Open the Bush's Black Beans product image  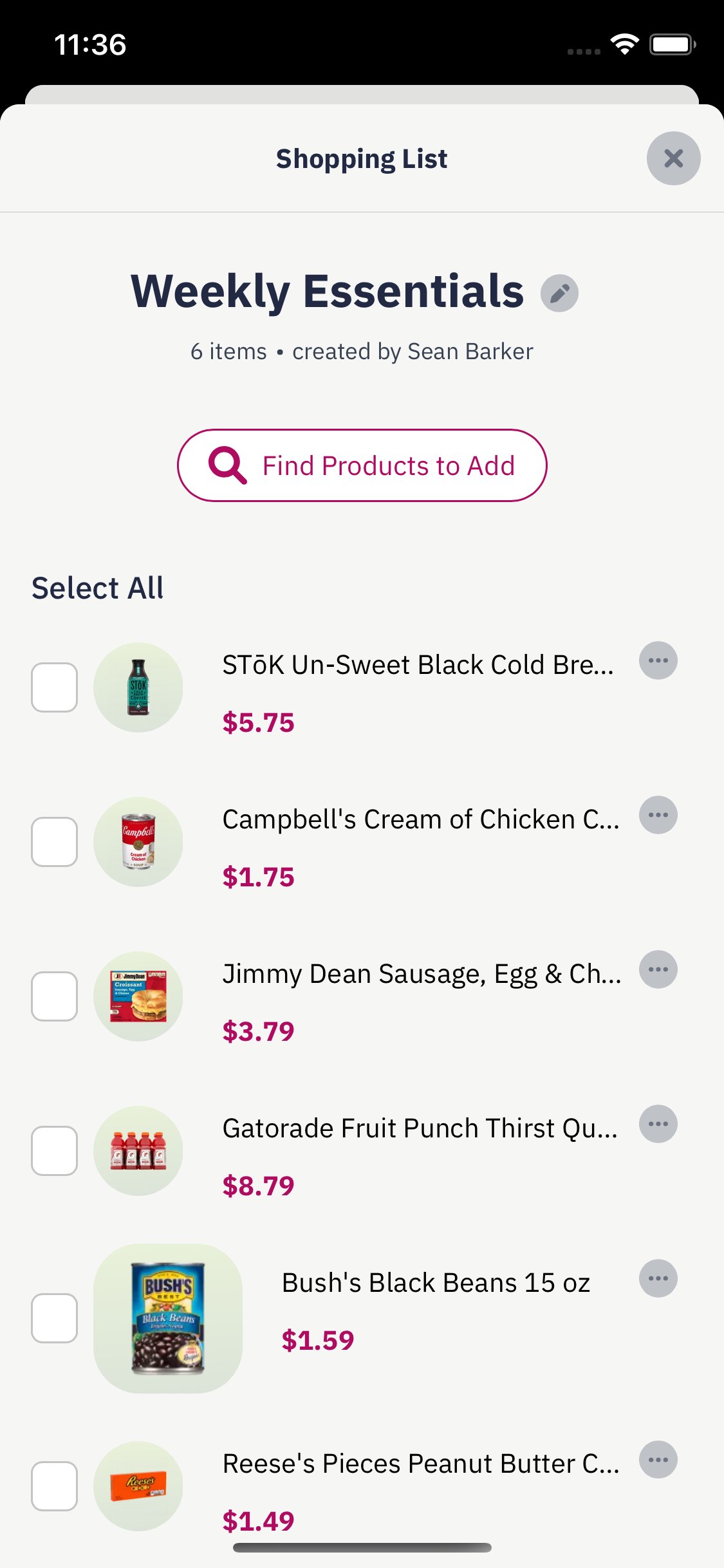click(x=168, y=1318)
